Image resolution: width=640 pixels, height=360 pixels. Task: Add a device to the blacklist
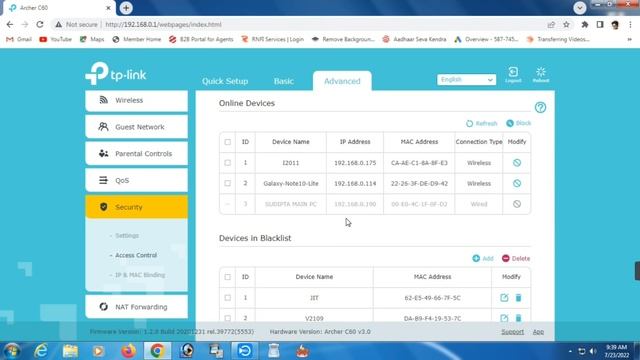483,258
